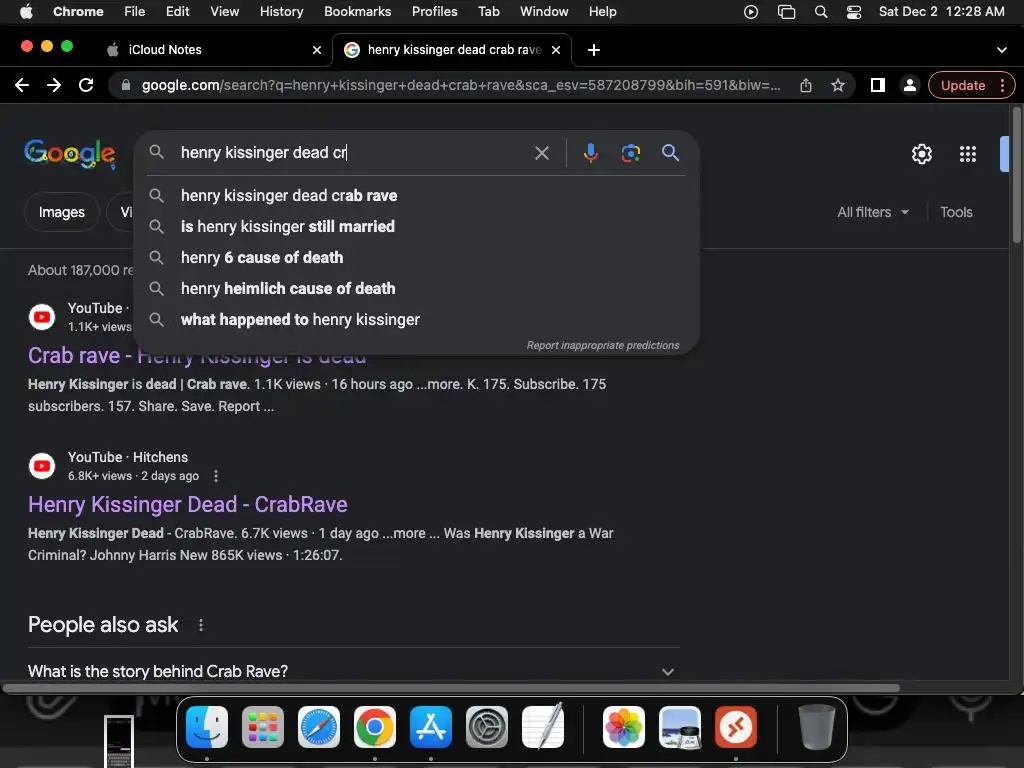Open Chrome's three-dot menu next to Update
This screenshot has width=1024, height=768.
coord(1002,85)
